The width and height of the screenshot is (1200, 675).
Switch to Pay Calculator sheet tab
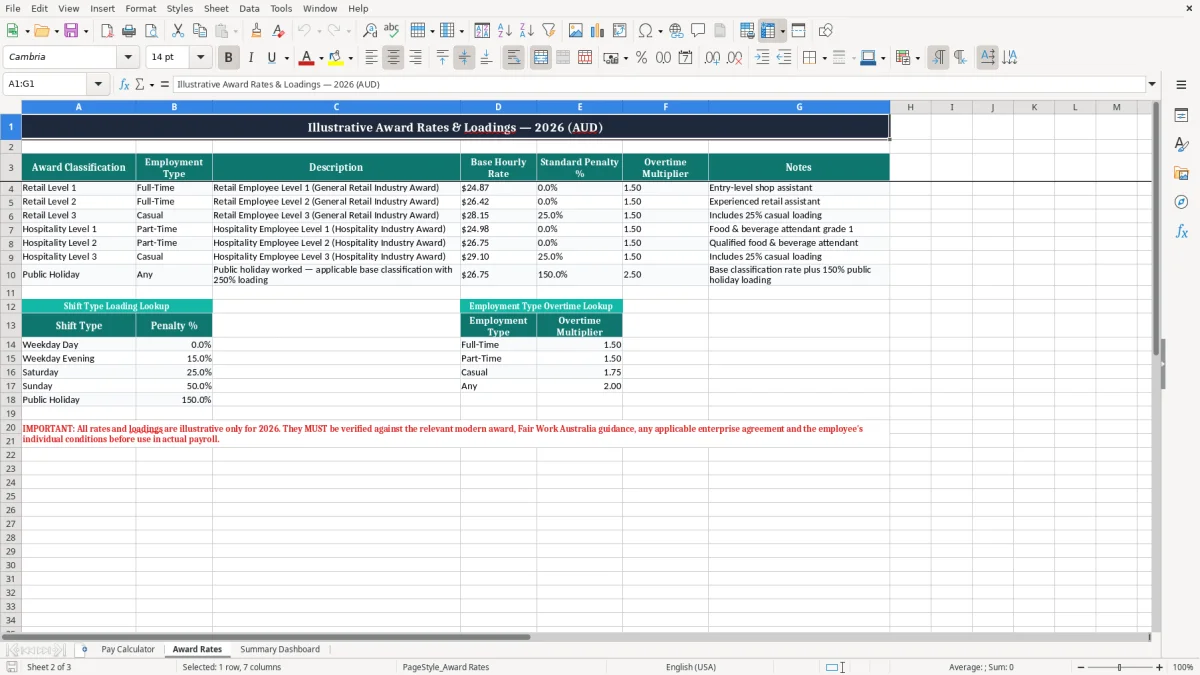pos(128,649)
